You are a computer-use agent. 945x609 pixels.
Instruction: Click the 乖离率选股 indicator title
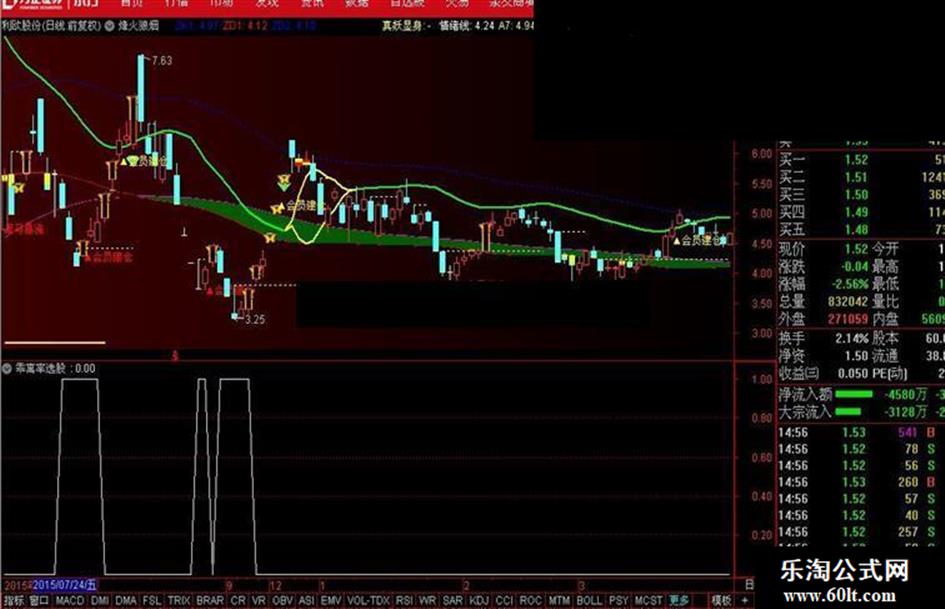pos(39,368)
